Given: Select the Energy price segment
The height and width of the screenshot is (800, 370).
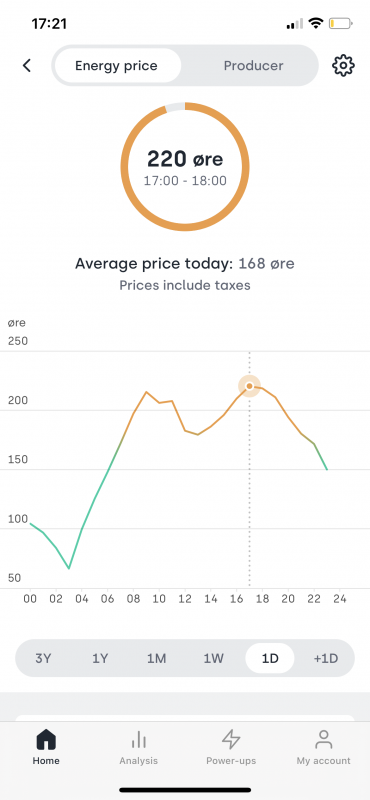Looking at the screenshot, I should tap(117, 66).
